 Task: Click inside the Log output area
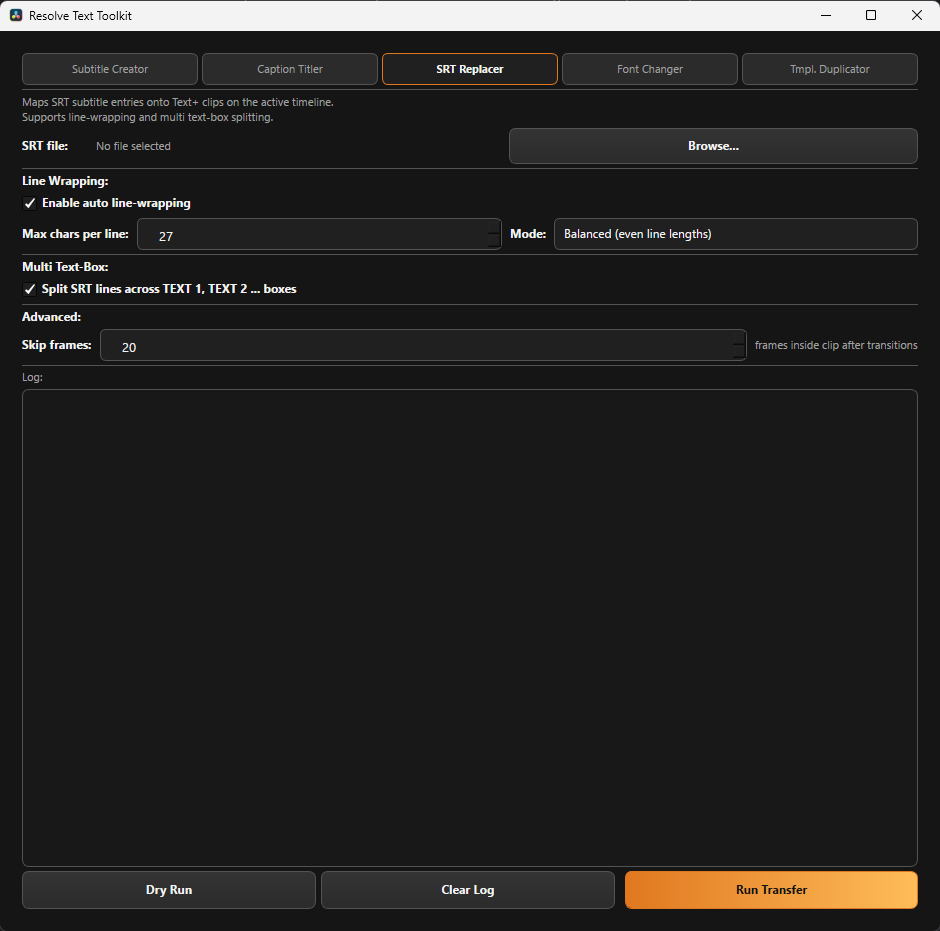[x=469, y=628]
